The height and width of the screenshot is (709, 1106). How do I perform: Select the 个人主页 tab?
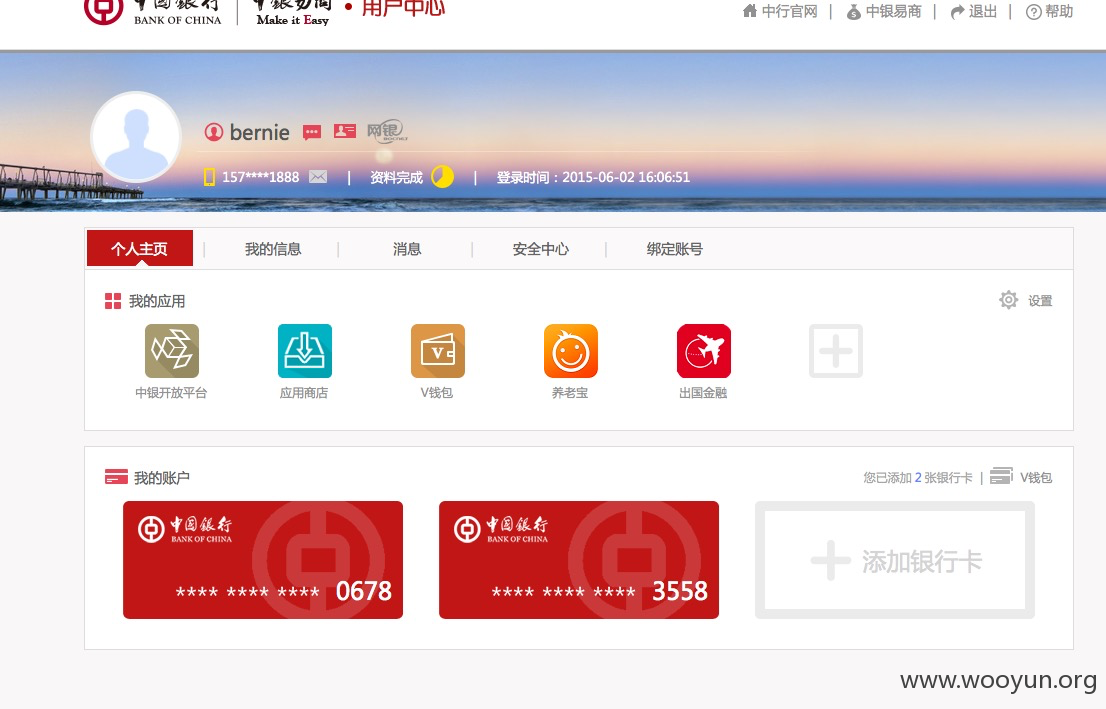click(140, 248)
